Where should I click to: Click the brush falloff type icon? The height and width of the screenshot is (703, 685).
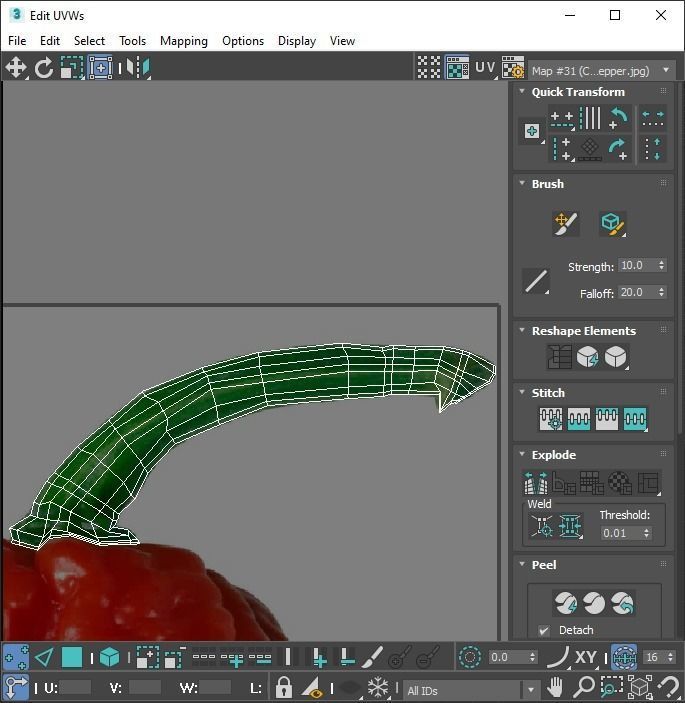536,282
